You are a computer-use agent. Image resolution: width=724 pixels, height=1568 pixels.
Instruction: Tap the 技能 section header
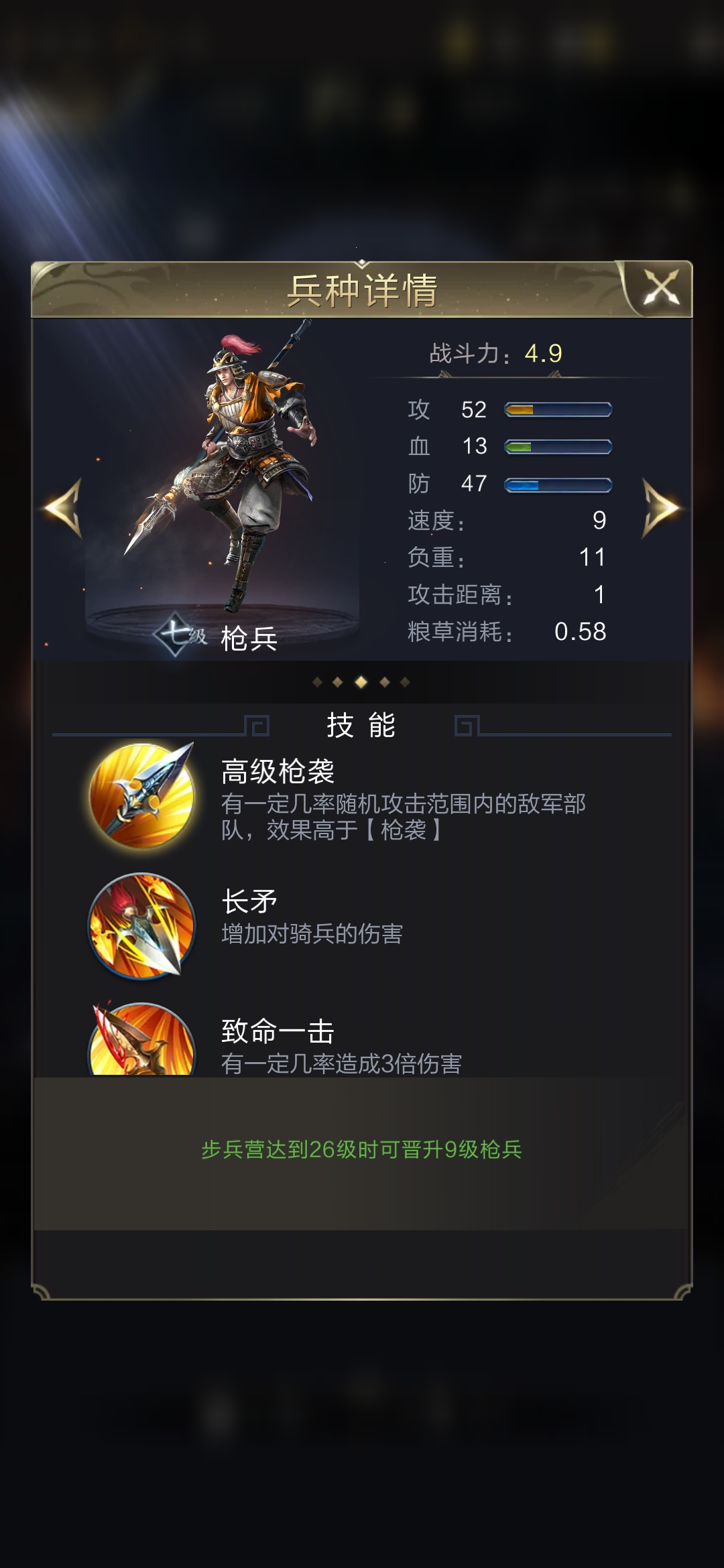(361, 725)
